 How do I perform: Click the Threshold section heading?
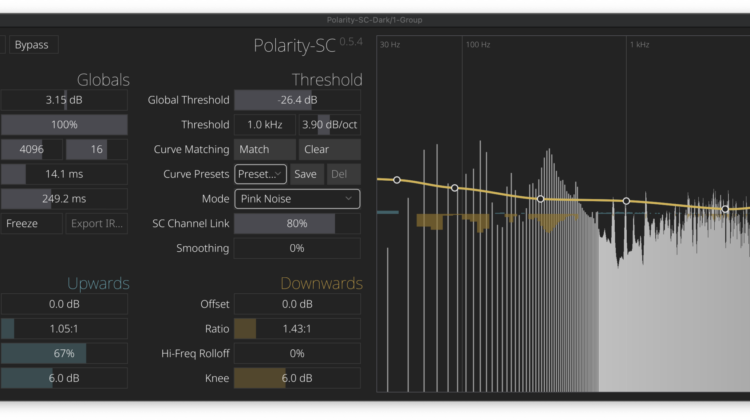click(x=327, y=79)
